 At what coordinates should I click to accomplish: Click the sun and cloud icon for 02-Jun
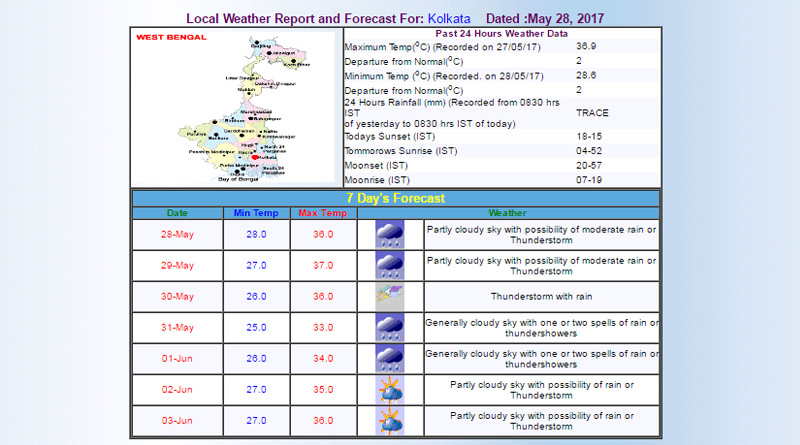pos(390,390)
